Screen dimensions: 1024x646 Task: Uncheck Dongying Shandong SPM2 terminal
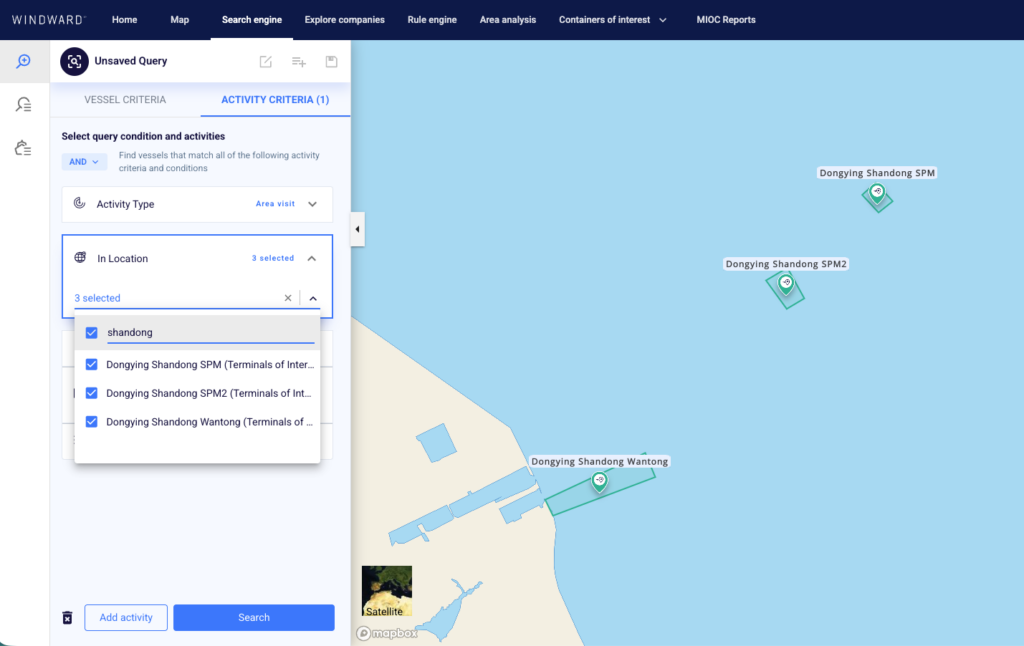[x=91, y=393]
